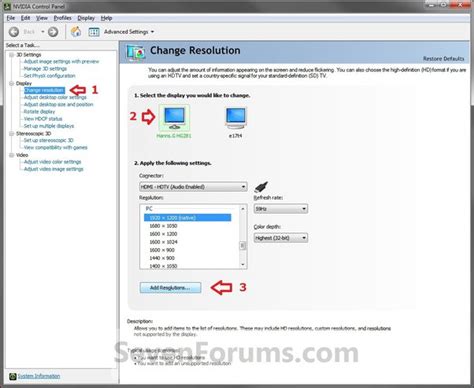Click the Add Resolutions button
474x388 pixels.
point(170,288)
